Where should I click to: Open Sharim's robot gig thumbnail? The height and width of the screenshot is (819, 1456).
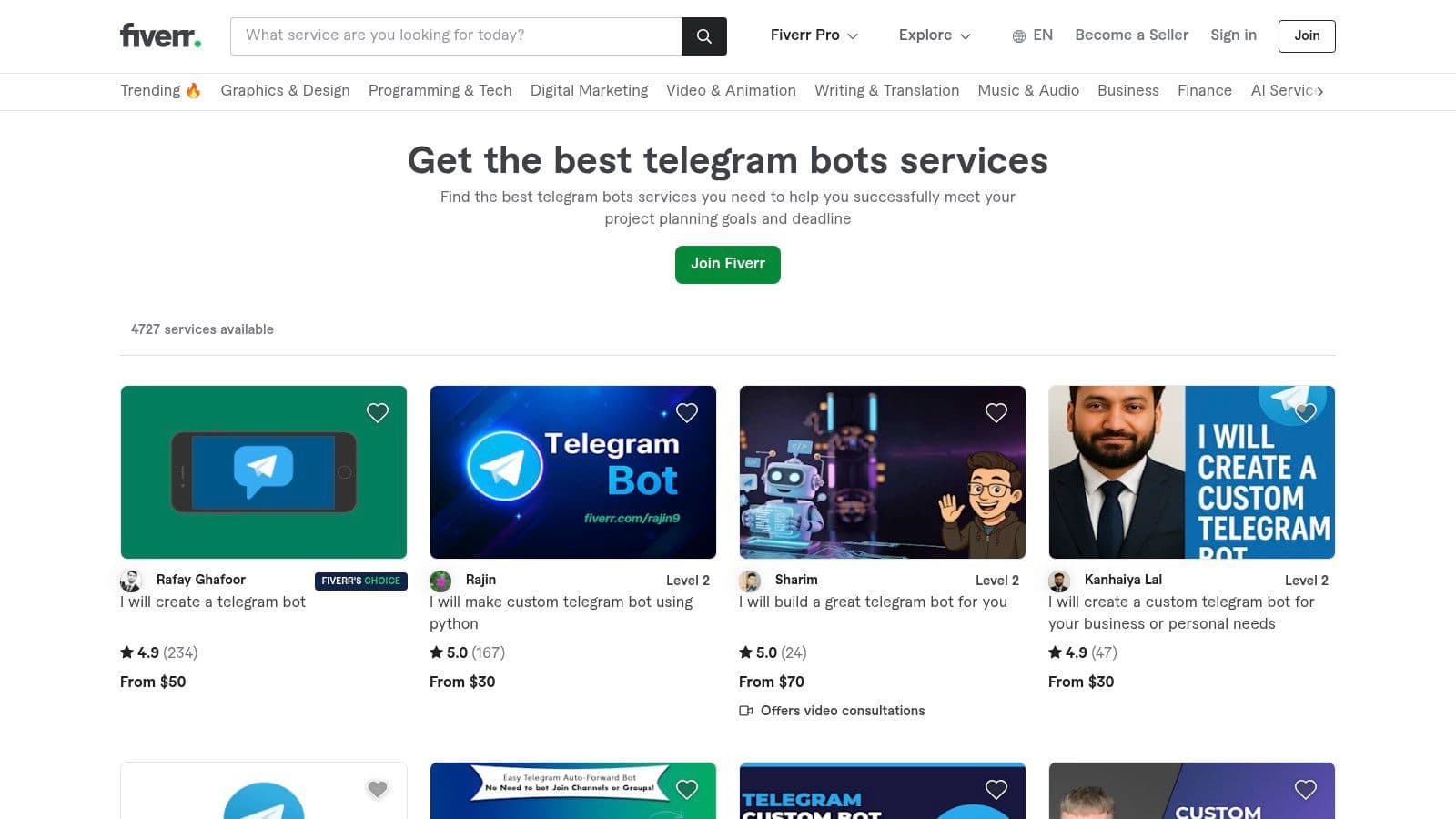point(883,472)
